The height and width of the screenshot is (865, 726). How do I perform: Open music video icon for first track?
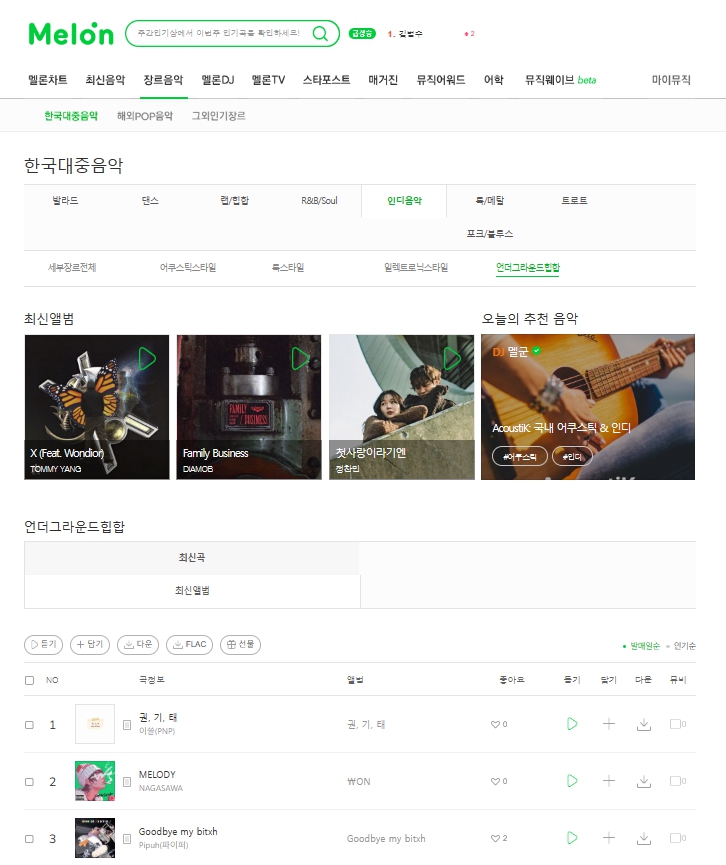[677, 724]
